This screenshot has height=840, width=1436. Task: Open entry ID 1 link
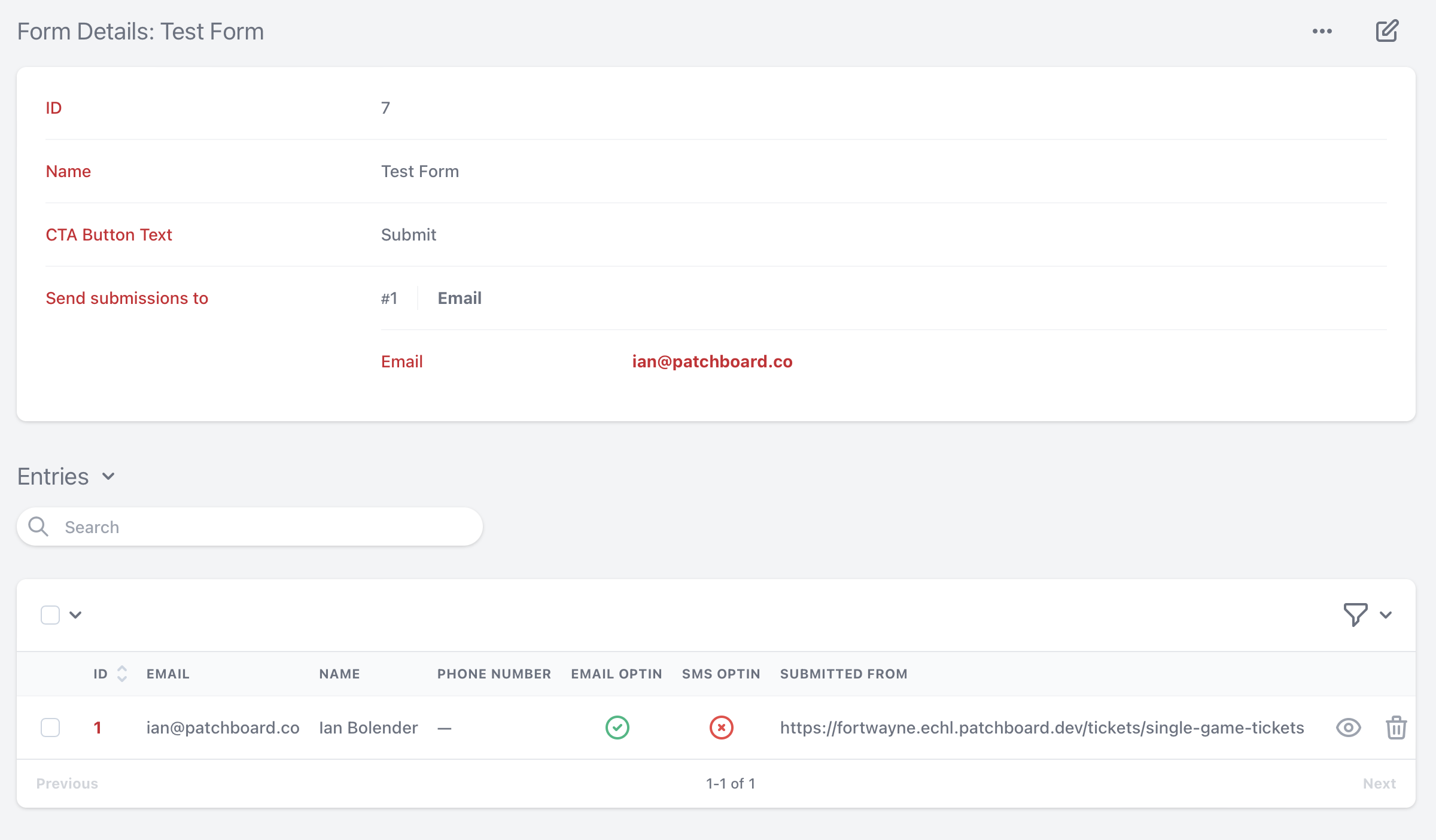98,728
